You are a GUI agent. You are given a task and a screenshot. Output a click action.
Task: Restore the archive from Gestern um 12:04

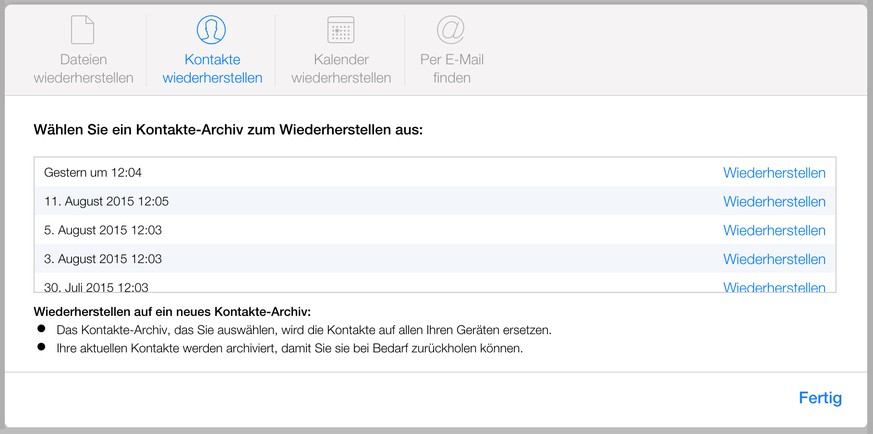pyautogui.click(x=774, y=173)
